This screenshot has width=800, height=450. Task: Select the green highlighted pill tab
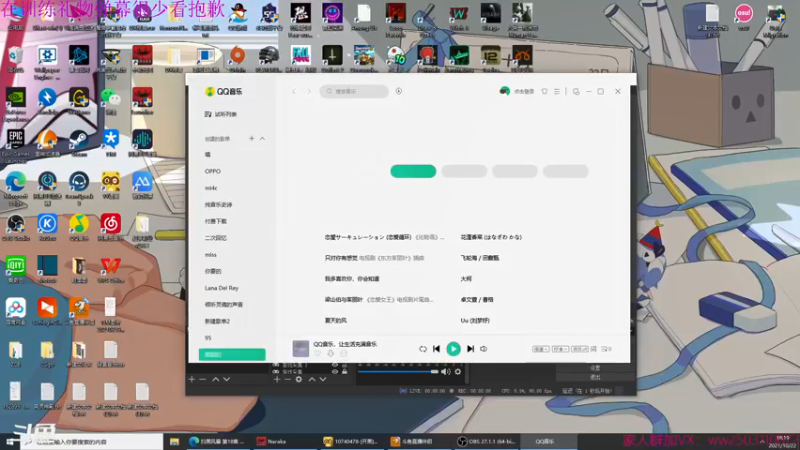tap(413, 171)
